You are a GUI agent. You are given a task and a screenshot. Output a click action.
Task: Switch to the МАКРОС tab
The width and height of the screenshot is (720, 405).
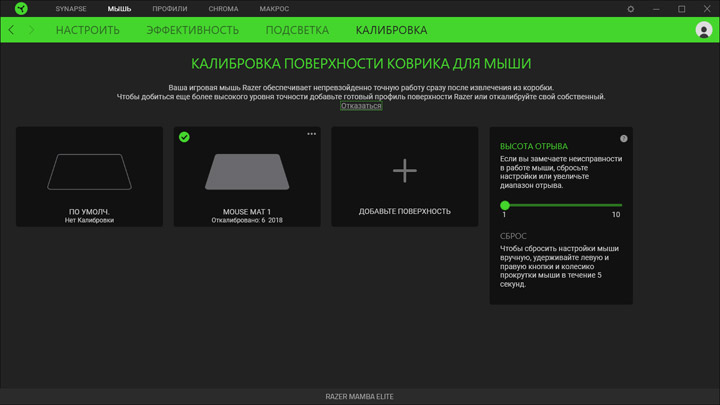[x=274, y=9]
